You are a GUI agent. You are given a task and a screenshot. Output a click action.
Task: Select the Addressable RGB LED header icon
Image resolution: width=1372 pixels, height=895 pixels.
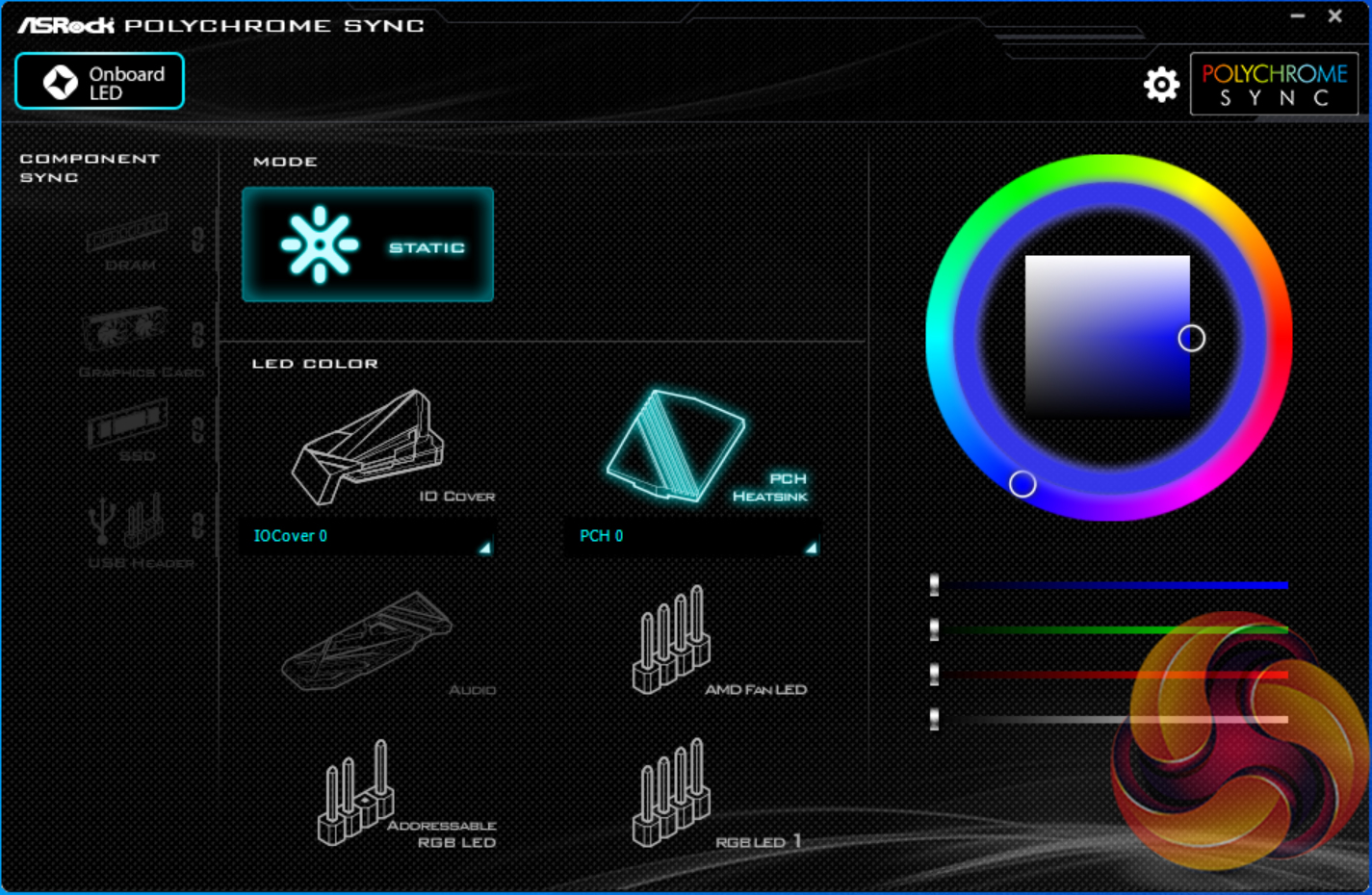click(355, 792)
